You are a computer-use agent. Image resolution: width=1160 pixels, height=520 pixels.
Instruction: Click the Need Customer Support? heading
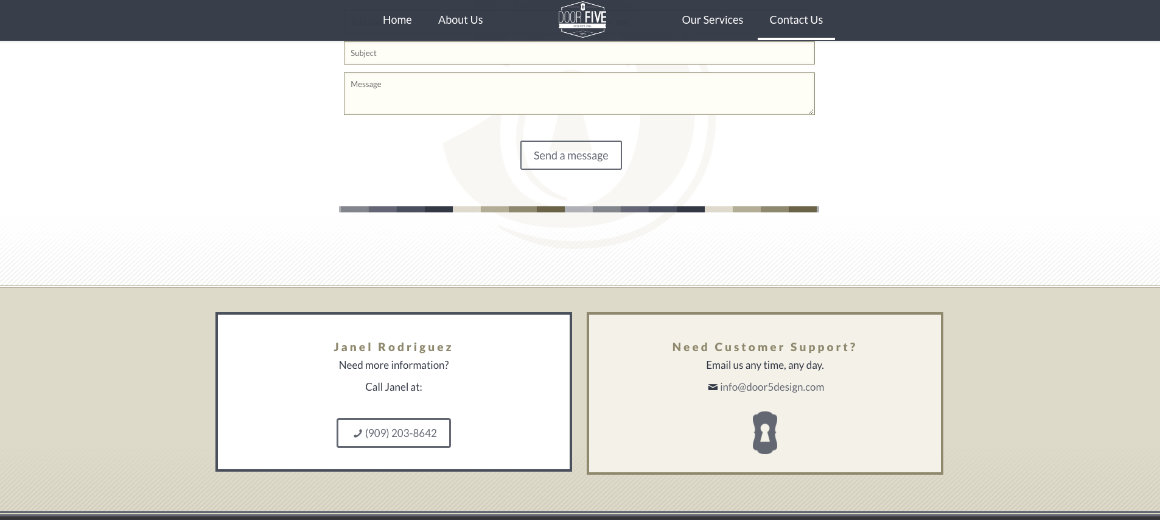765,347
